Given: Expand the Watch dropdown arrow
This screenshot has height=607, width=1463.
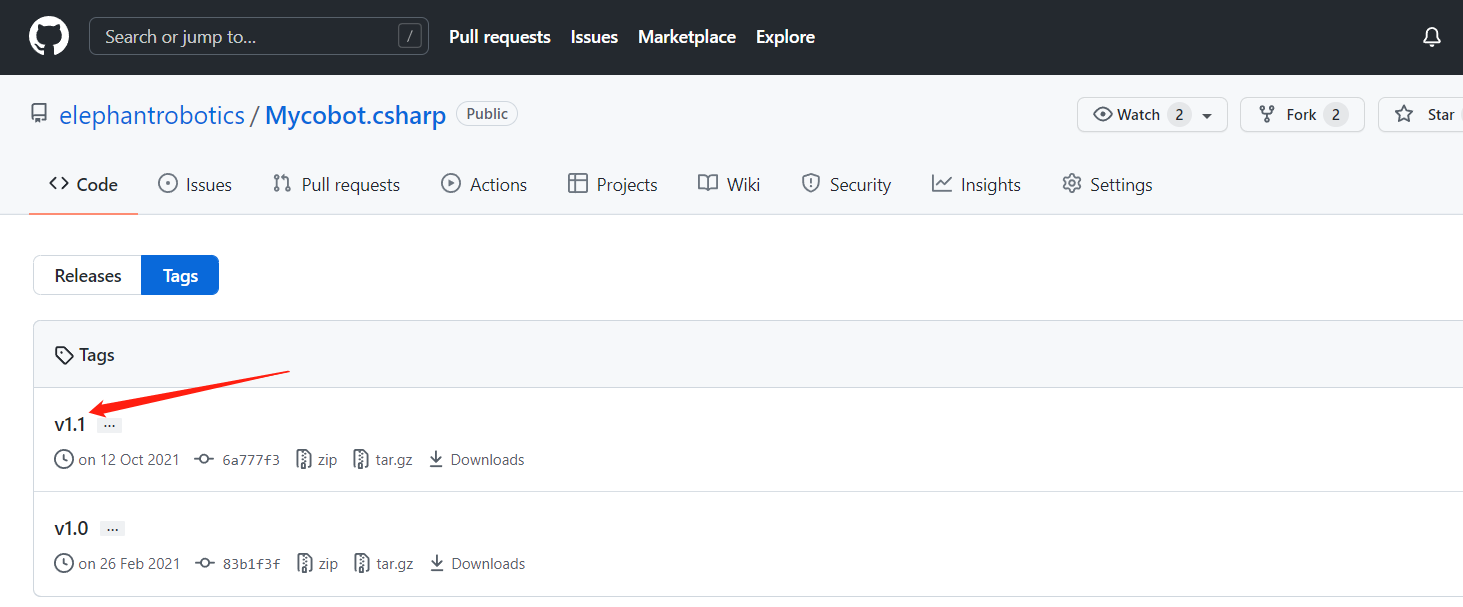Looking at the screenshot, I should click(1207, 116).
